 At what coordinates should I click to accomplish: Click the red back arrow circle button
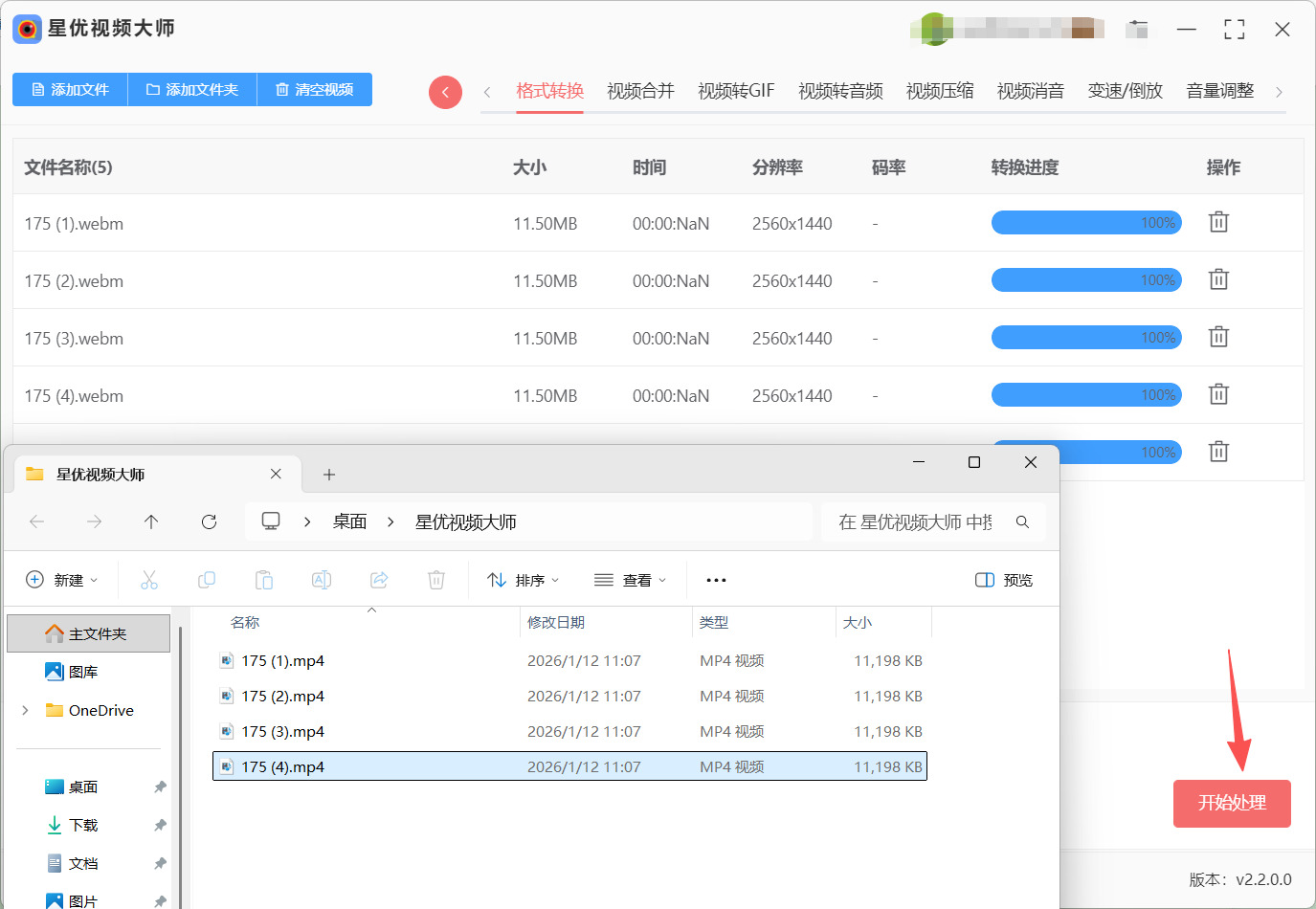(445, 92)
